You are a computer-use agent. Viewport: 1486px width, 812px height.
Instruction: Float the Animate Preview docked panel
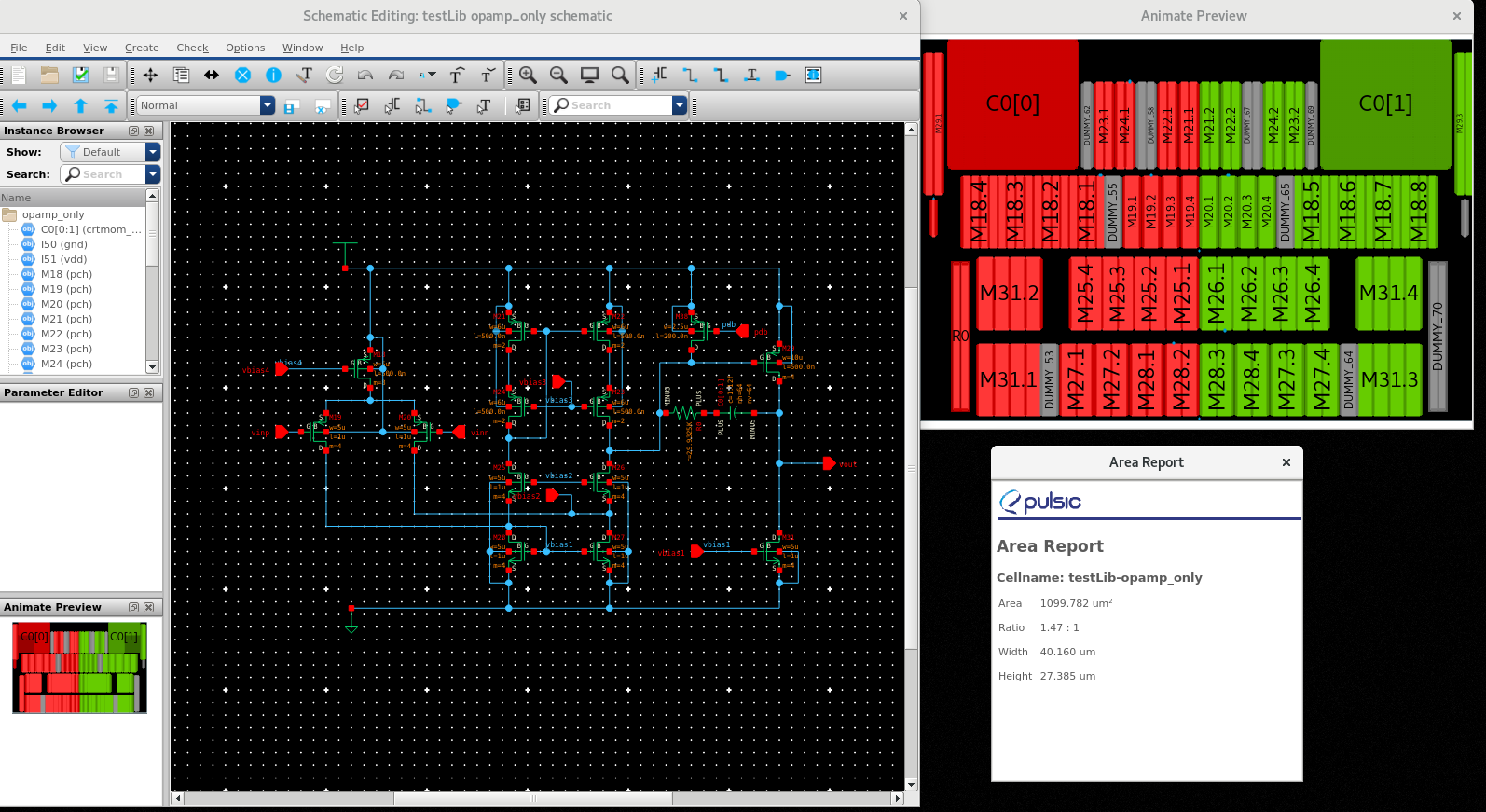pos(133,608)
